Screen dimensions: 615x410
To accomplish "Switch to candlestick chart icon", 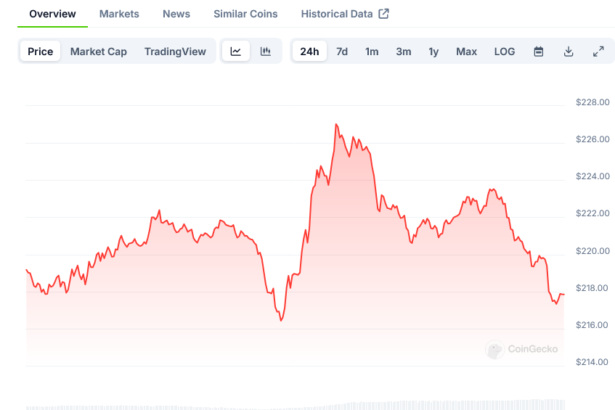I will 266,51.
